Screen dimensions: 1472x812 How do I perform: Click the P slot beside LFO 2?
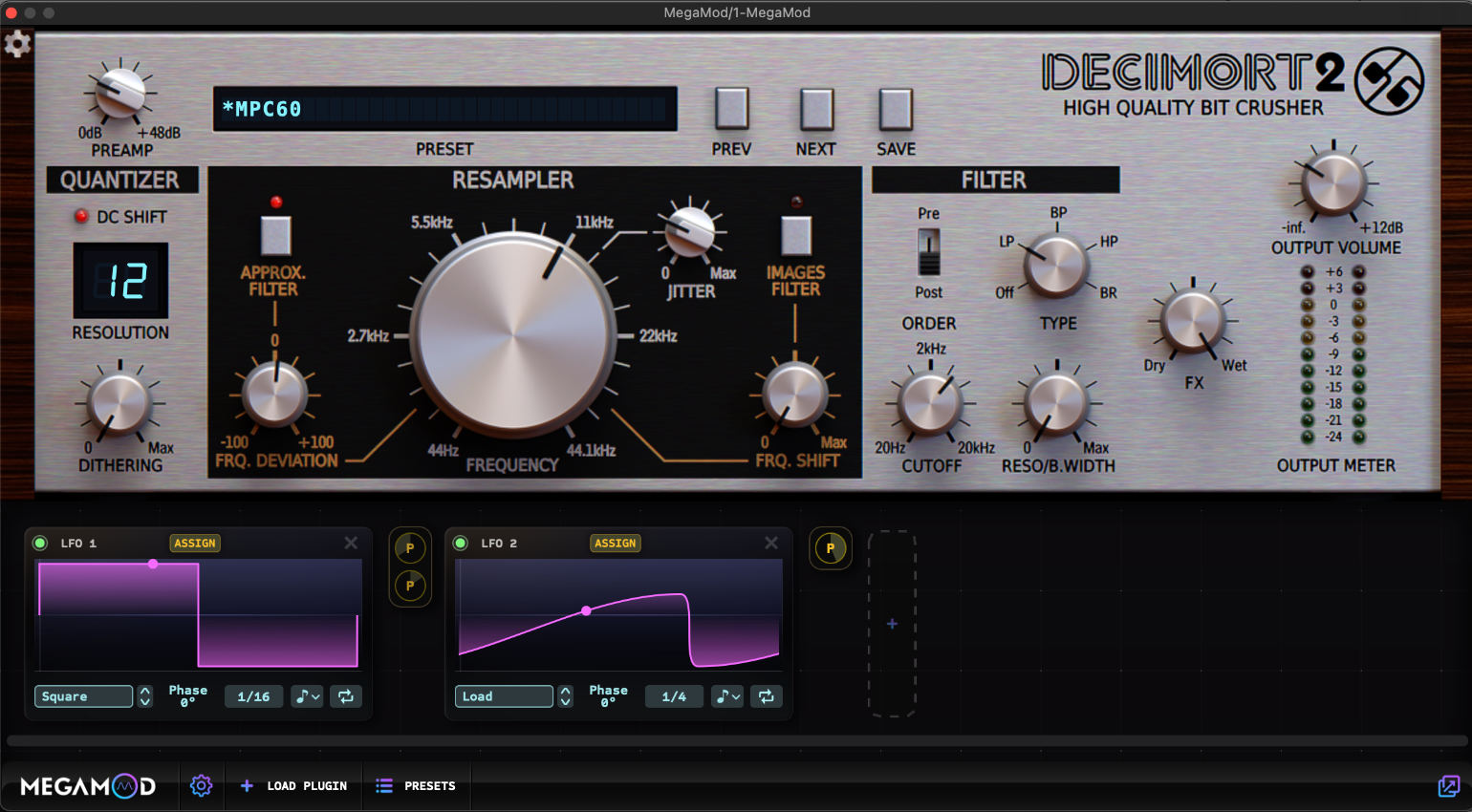pos(831,549)
